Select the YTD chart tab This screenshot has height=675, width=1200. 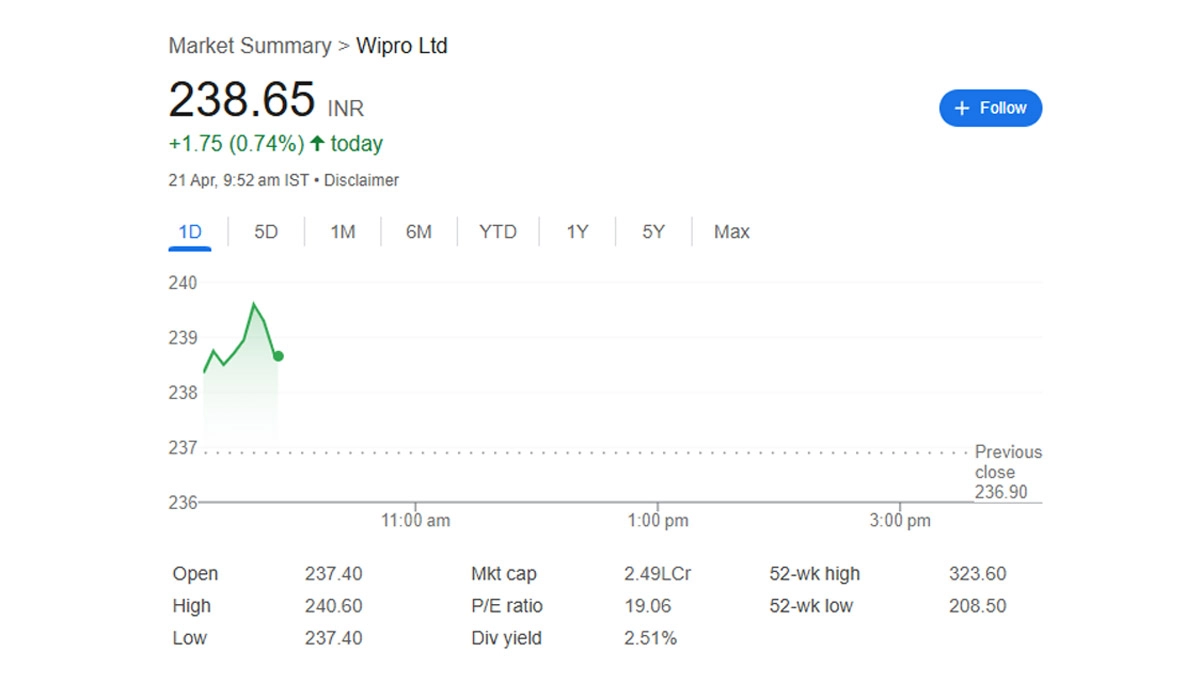(x=498, y=232)
